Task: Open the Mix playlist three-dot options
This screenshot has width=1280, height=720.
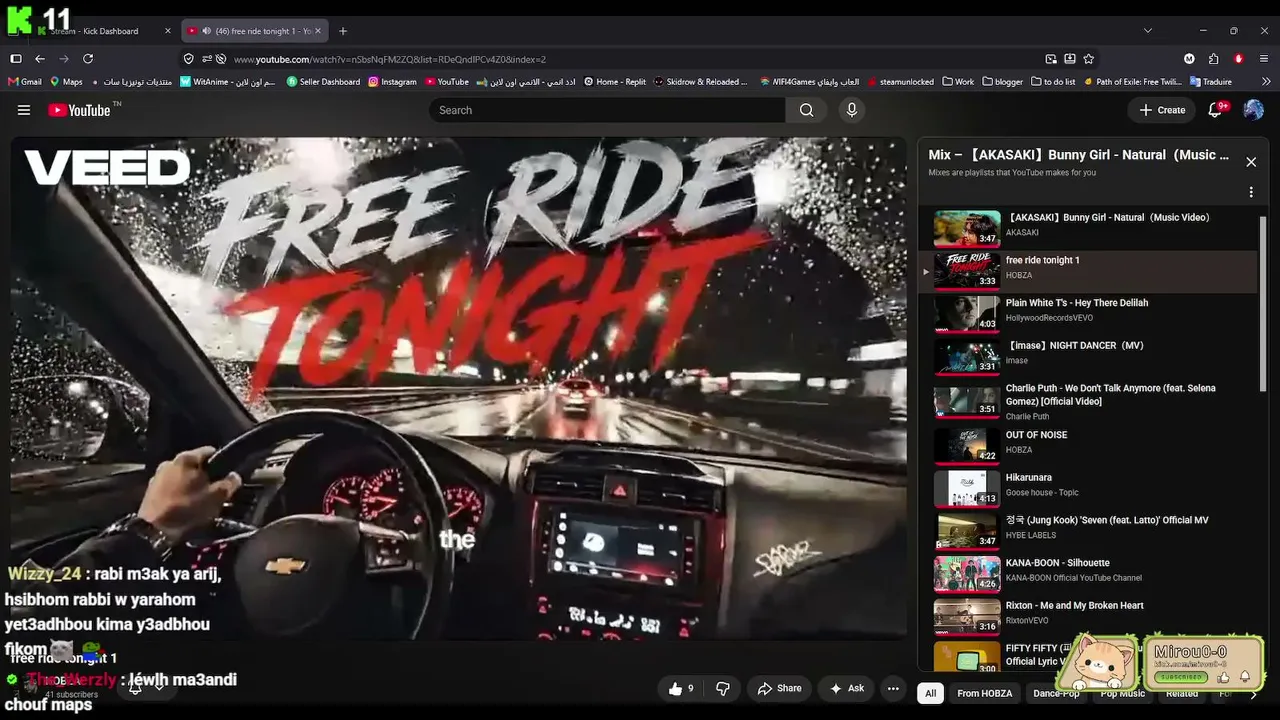Action: 1251,192
